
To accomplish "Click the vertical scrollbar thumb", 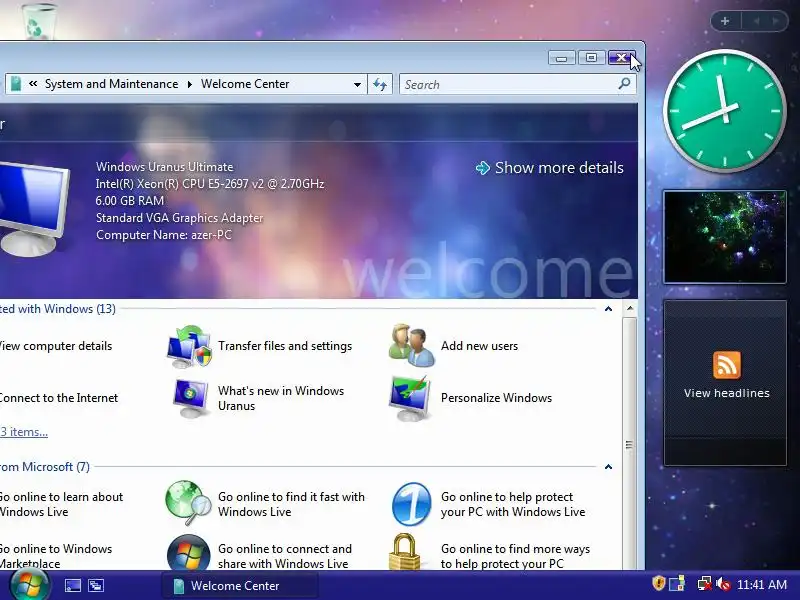I will tap(629, 444).
